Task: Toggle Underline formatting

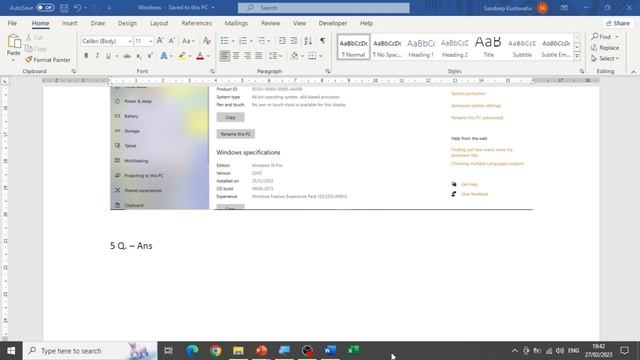Action: [108, 56]
